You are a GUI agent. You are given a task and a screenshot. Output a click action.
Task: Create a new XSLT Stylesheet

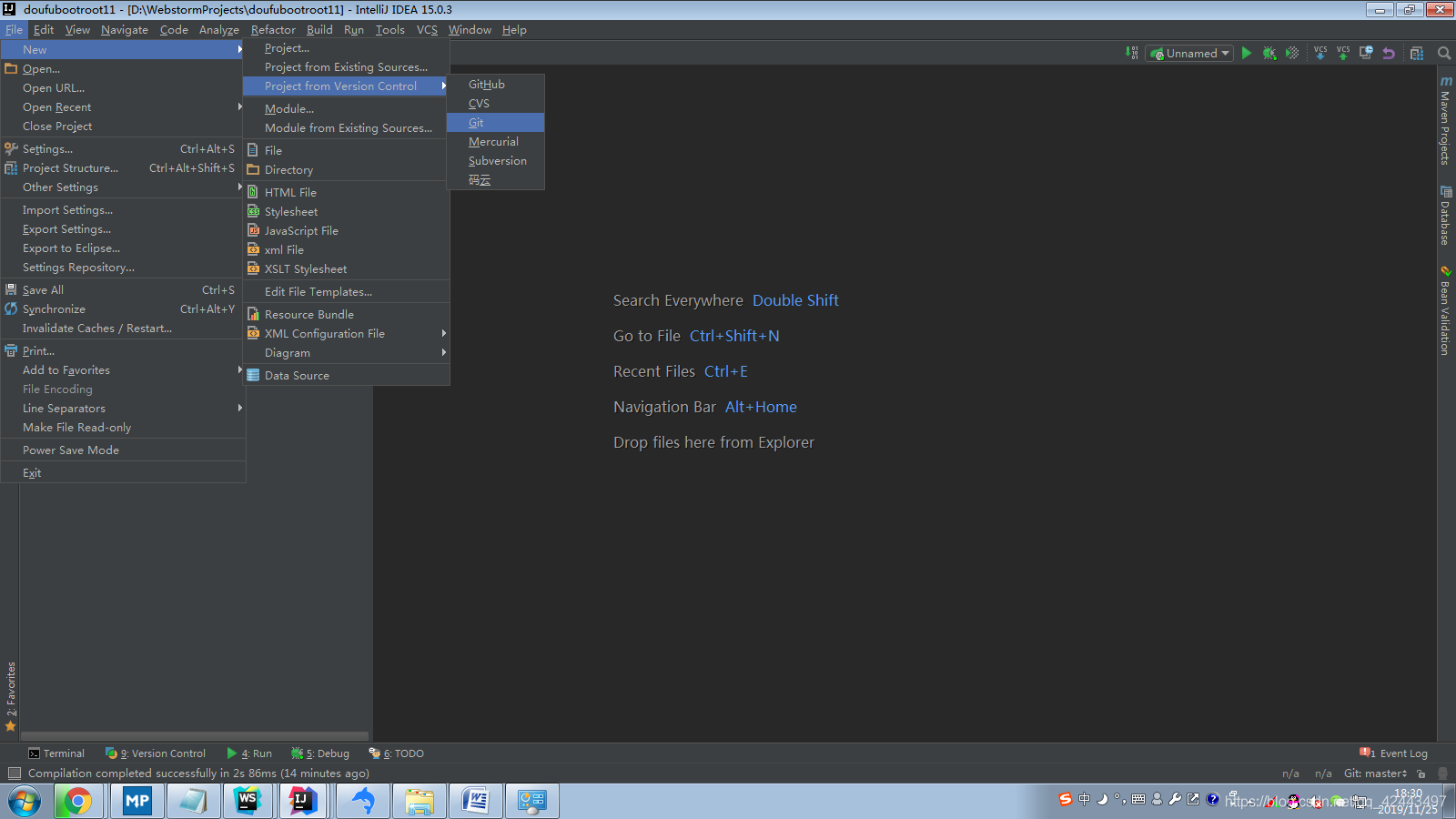pos(347,269)
